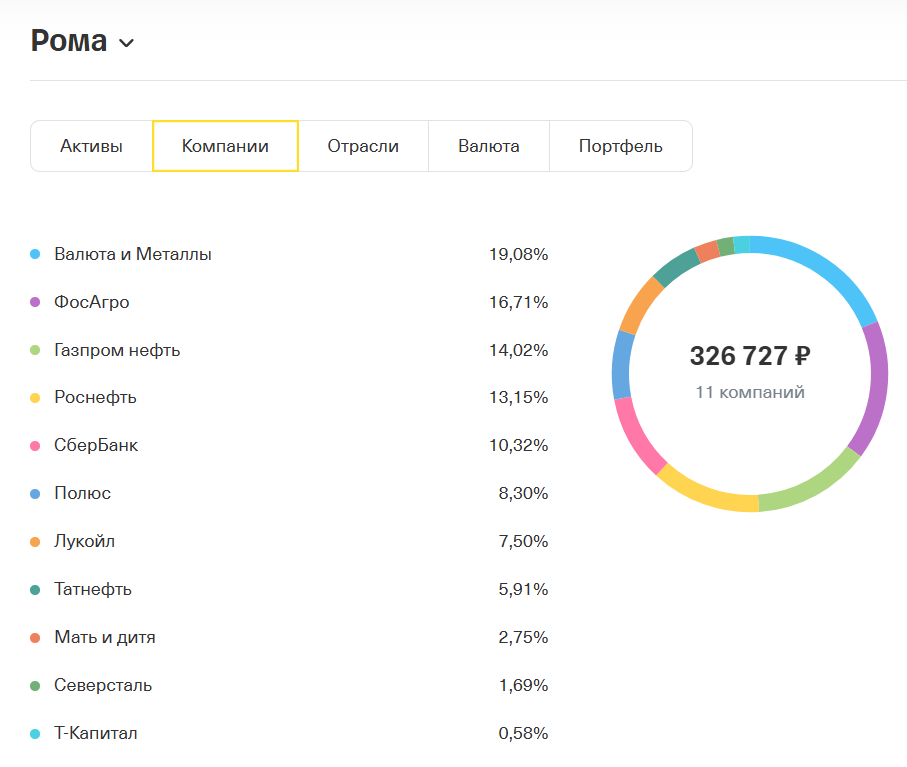This screenshot has height=767, width=907.
Task: Click the 16,71% share value
Action: (518, 302)
